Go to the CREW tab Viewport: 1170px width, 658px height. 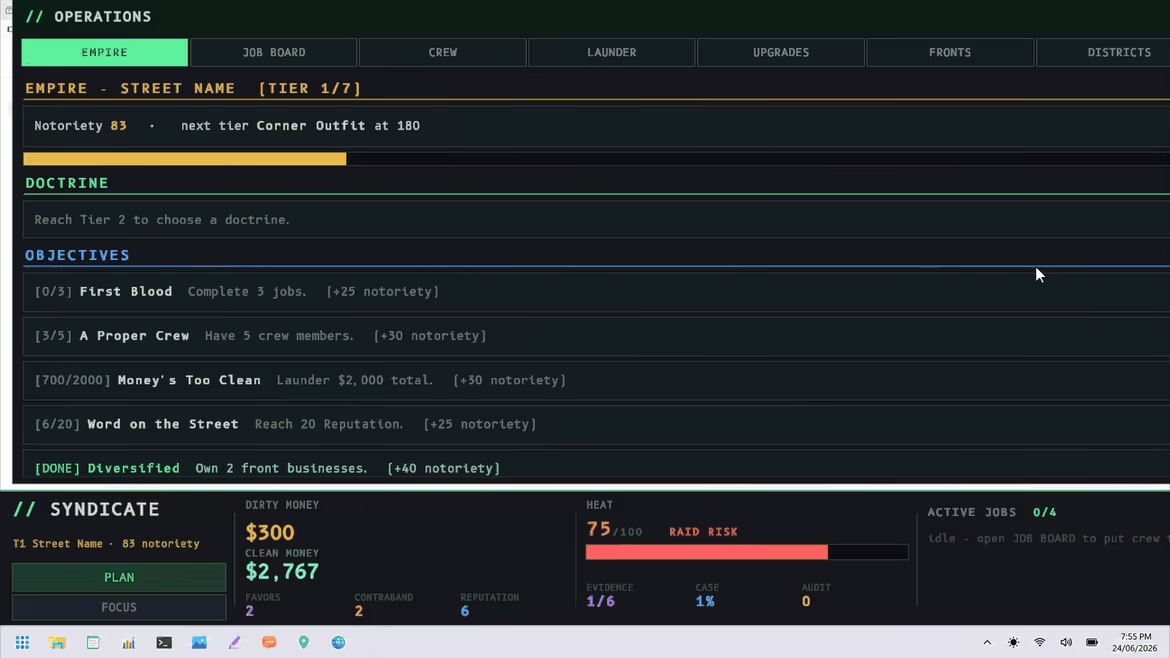pos(442,52)
